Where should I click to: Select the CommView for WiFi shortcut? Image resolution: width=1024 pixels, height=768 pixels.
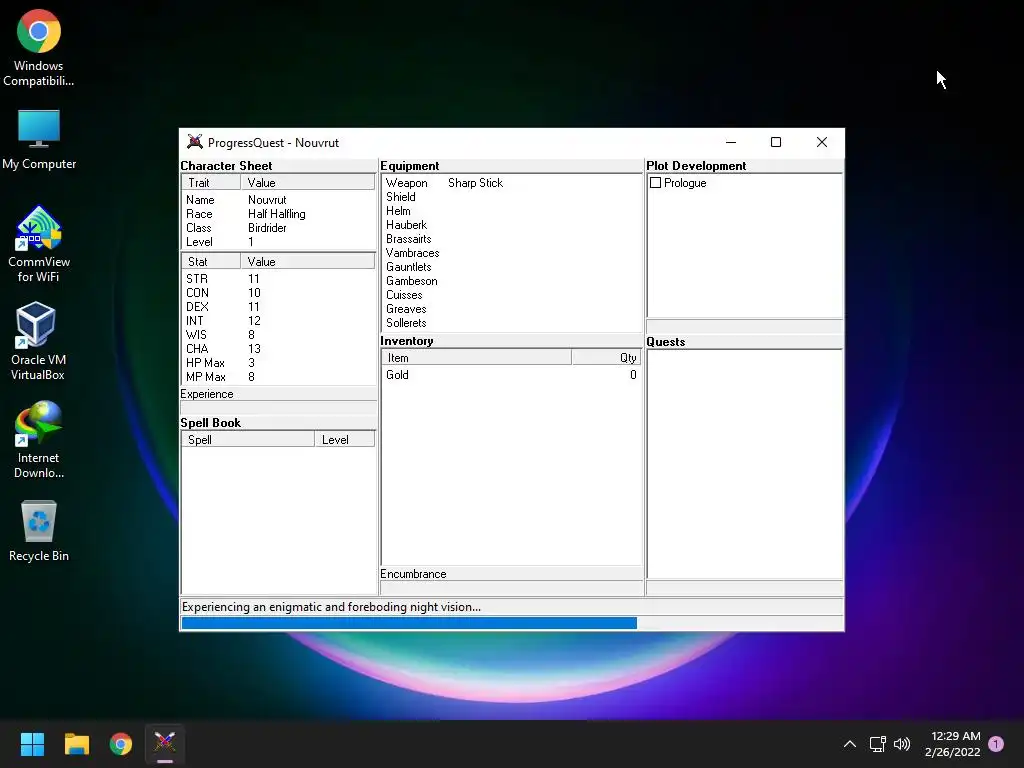click(x=39, y=244)
